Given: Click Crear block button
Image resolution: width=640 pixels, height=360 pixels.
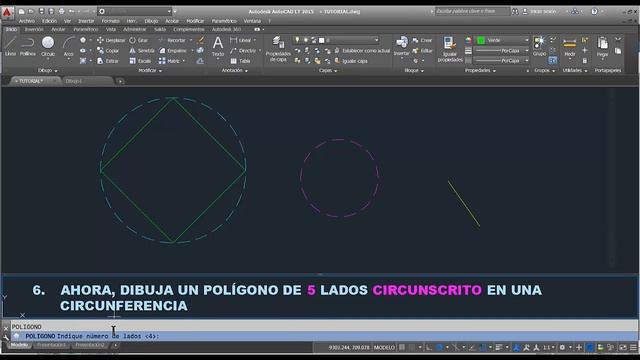Looking at the screenshot, I should 422,40.
